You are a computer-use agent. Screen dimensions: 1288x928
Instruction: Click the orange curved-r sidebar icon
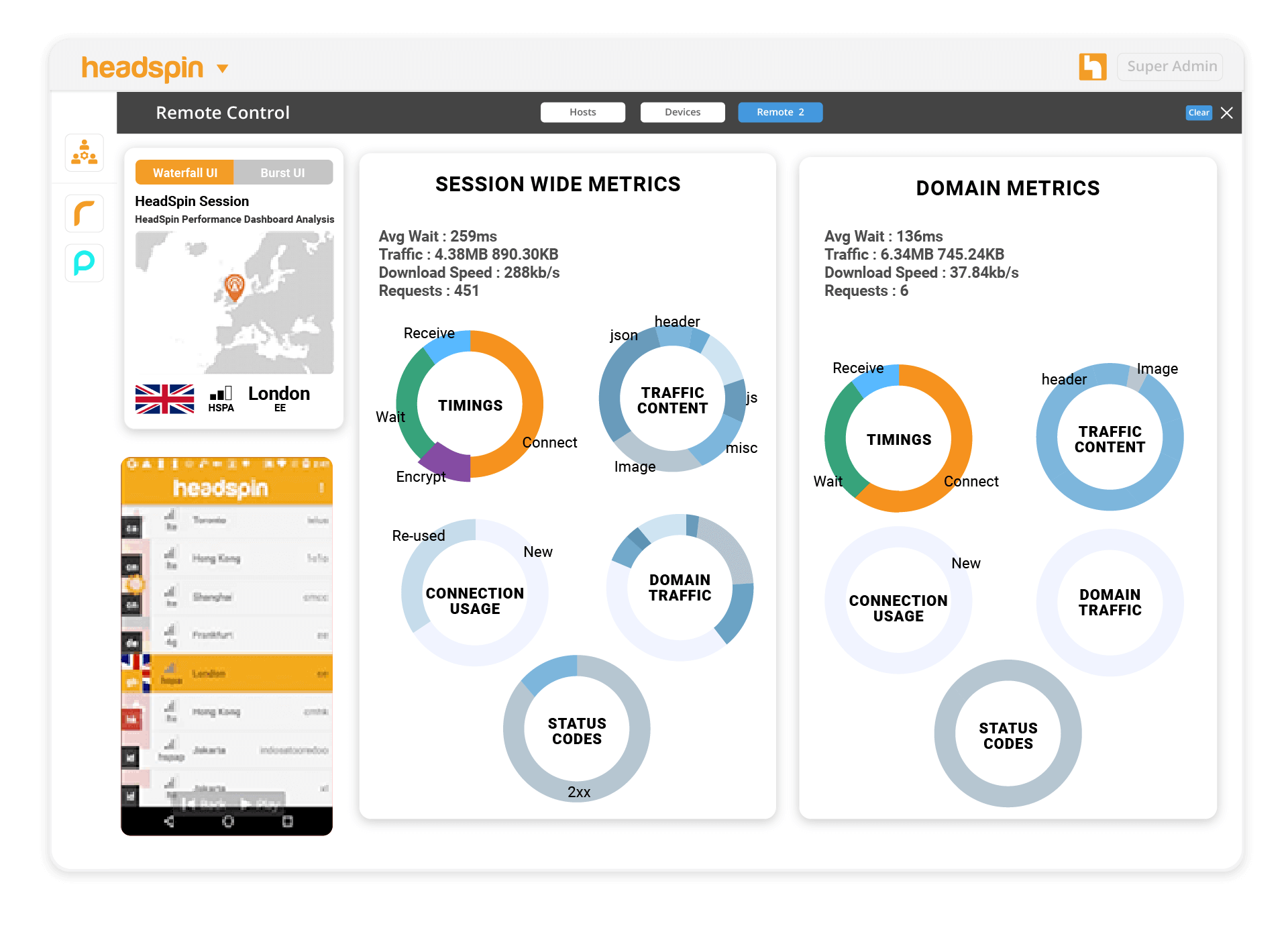(x=85, y=213)
